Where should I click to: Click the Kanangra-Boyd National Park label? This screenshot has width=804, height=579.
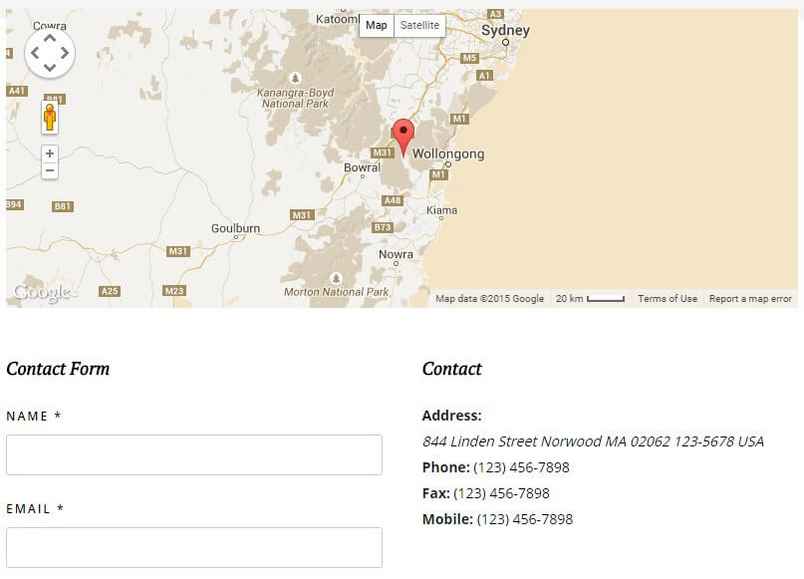tap(294, 98)
